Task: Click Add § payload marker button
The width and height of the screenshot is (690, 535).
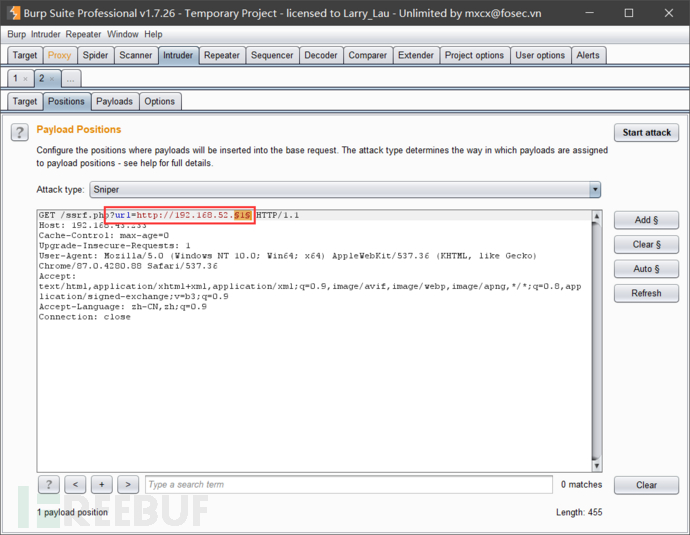Action: (x=646, y=220)
